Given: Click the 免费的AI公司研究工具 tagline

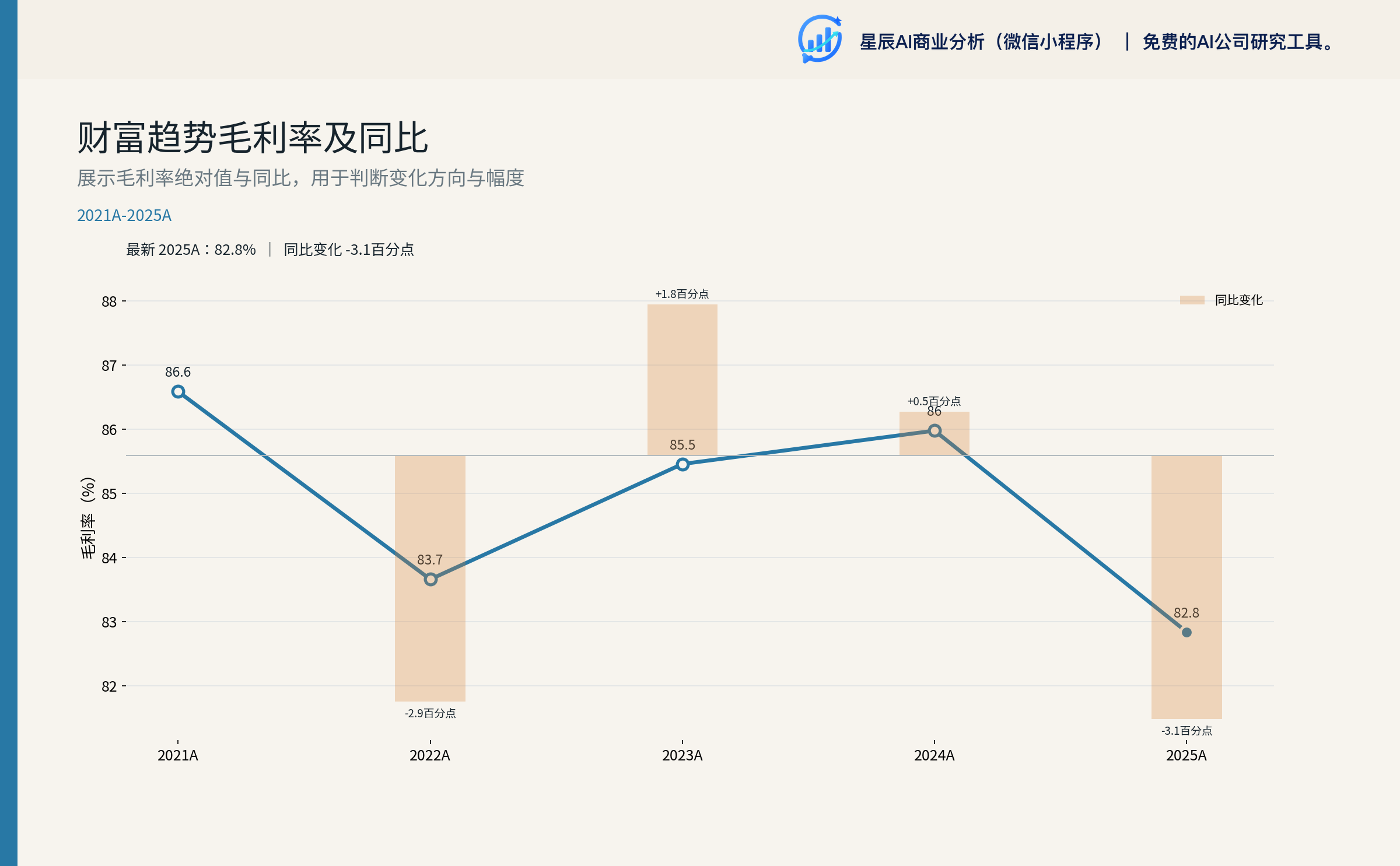Looking at the screenshot, I should 1238,42.
